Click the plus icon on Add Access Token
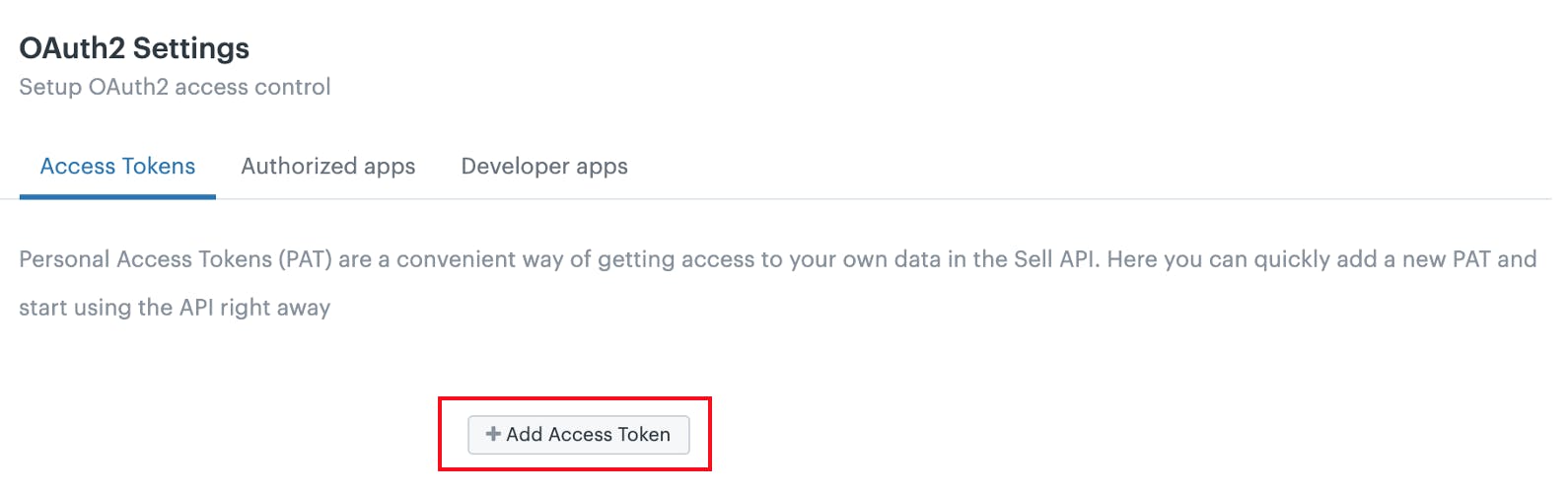This screenshot has width=1568, height=495. [493, 434]
